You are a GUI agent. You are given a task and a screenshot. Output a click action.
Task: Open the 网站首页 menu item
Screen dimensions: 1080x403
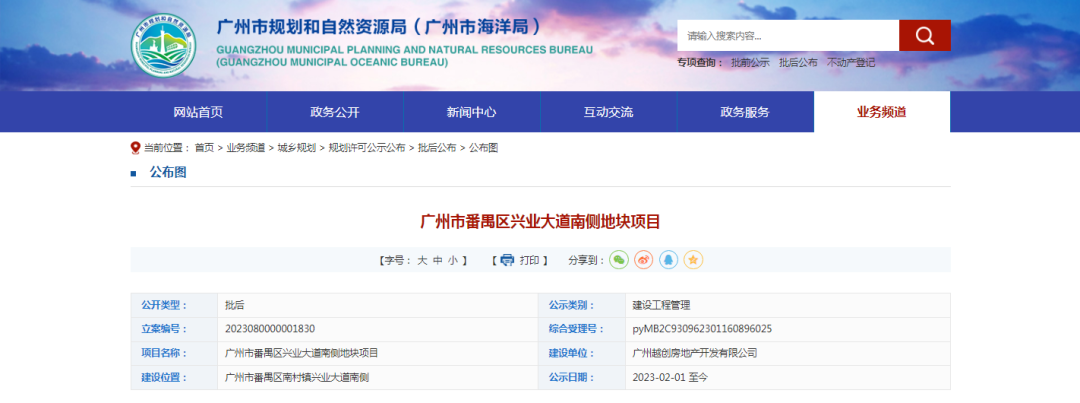pos(198,112)
